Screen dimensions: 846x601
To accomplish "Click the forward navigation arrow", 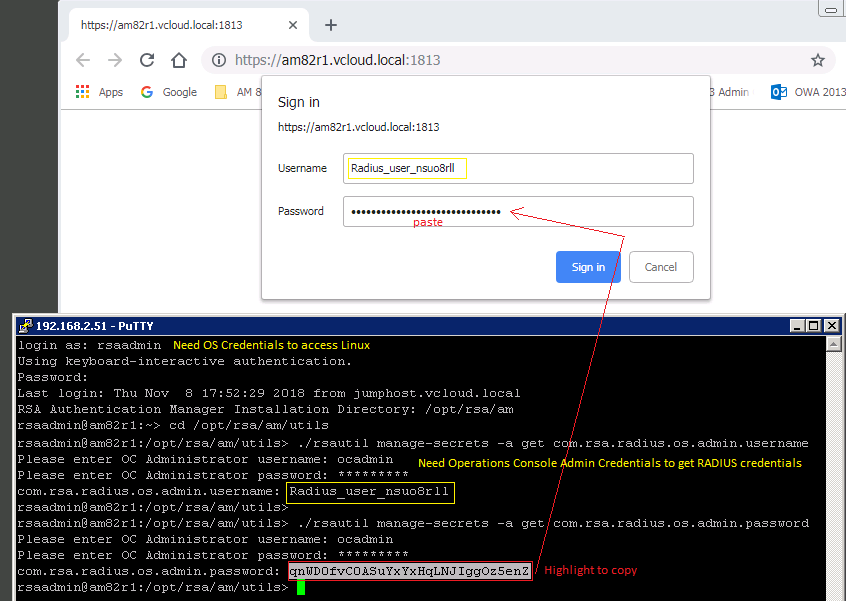I will click(x=113, y=60).
